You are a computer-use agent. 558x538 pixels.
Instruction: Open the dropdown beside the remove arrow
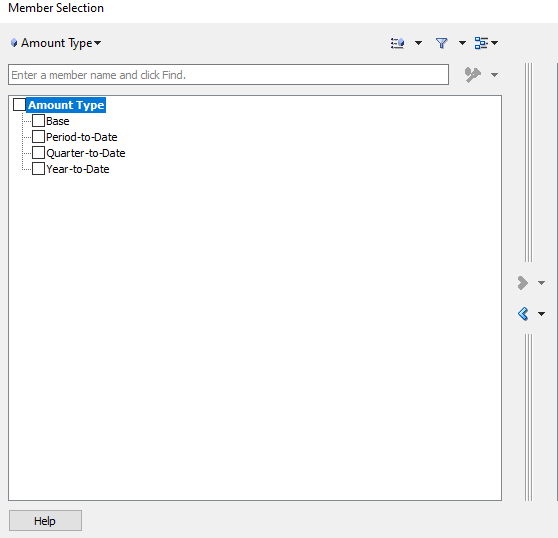point(541,314)
